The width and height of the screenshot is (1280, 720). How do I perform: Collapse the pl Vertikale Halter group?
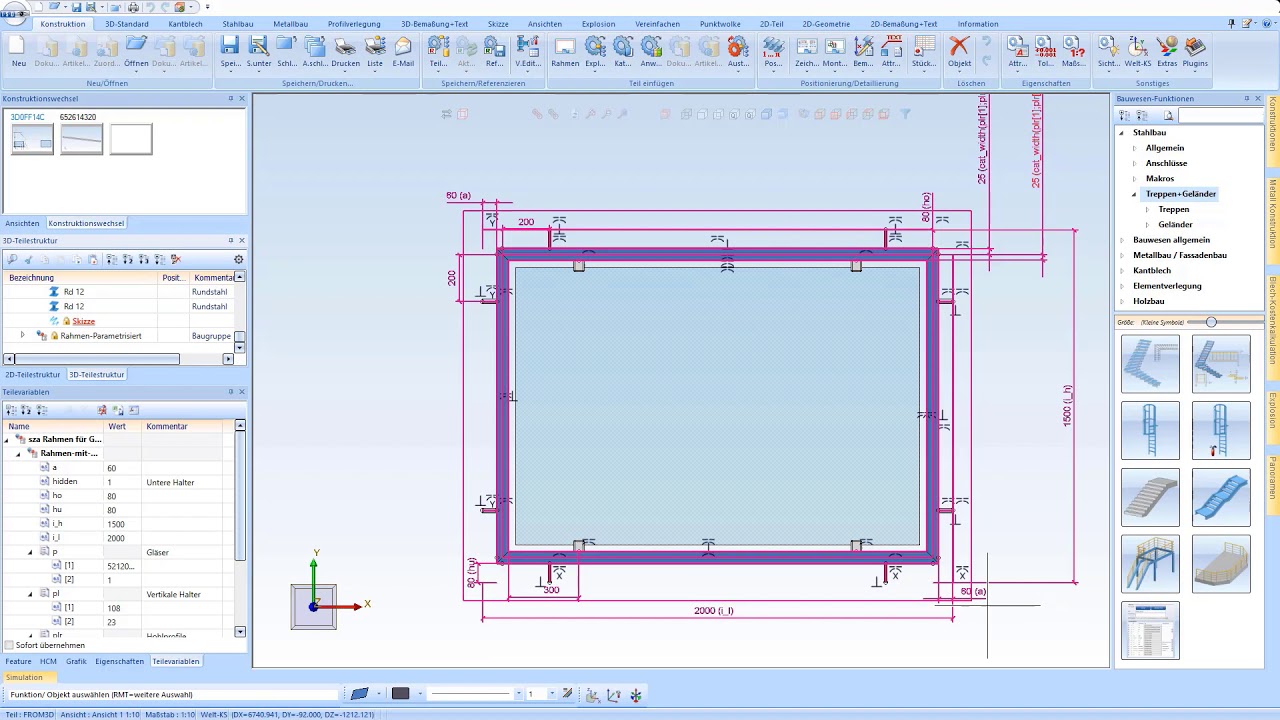click(30, 594)
